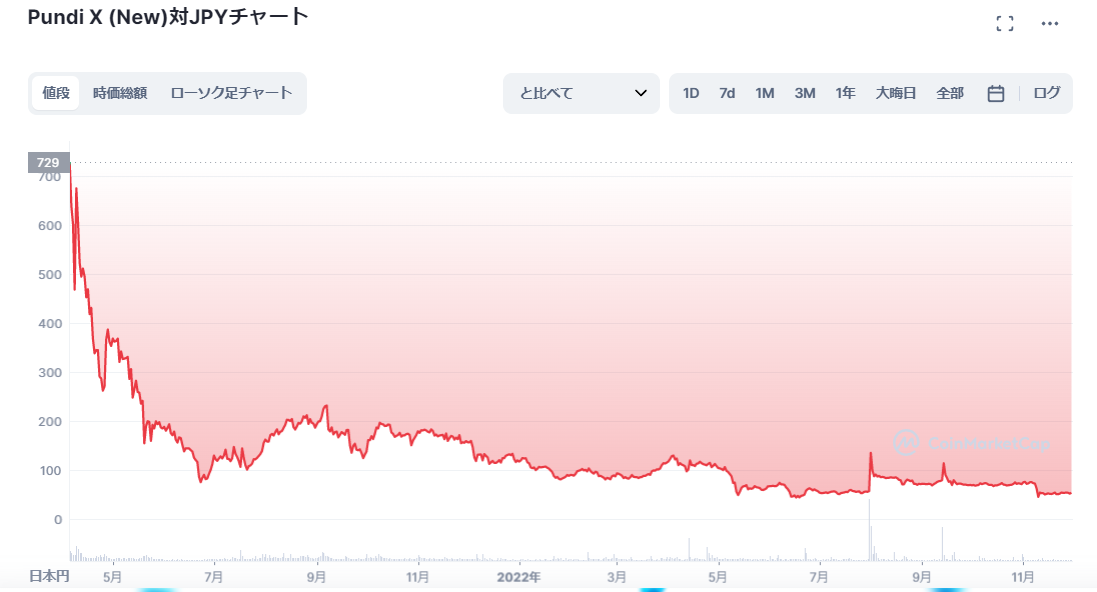Image resolution: width=1097 pixels, height=592 pixels.
Task: Click the 100 y-axis value
Action: pos(50,470)
